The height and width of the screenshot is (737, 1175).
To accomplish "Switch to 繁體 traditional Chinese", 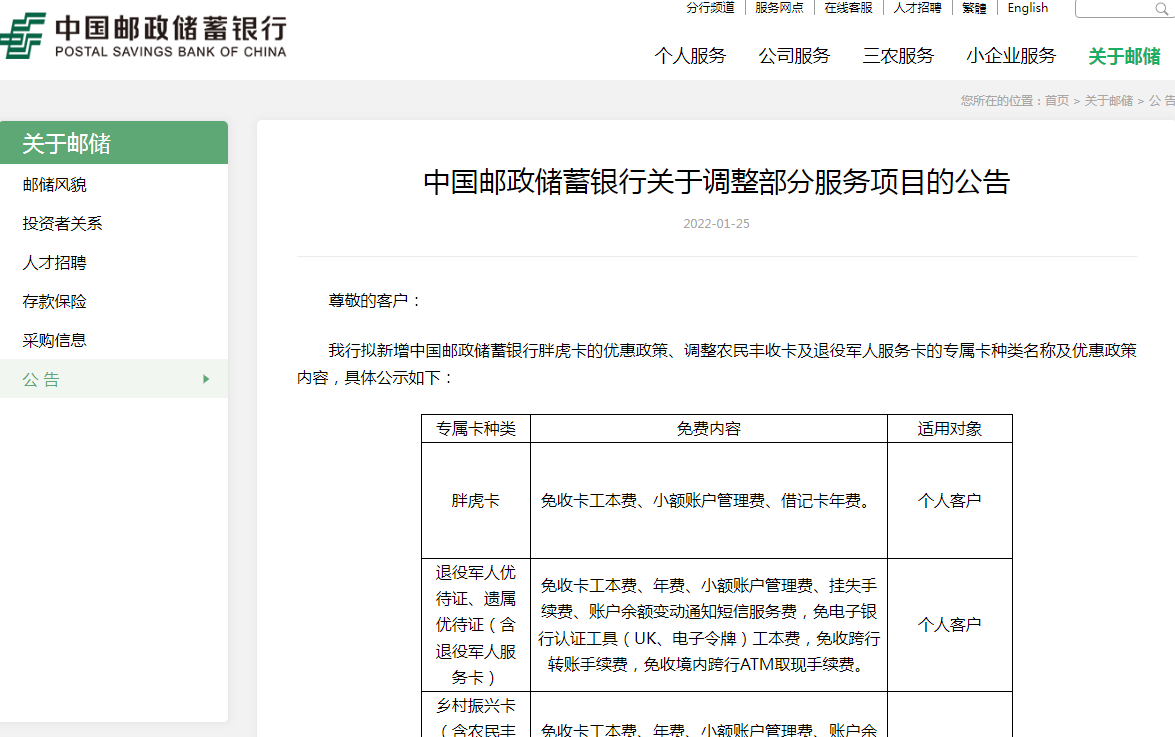I will tap(974, 7).
